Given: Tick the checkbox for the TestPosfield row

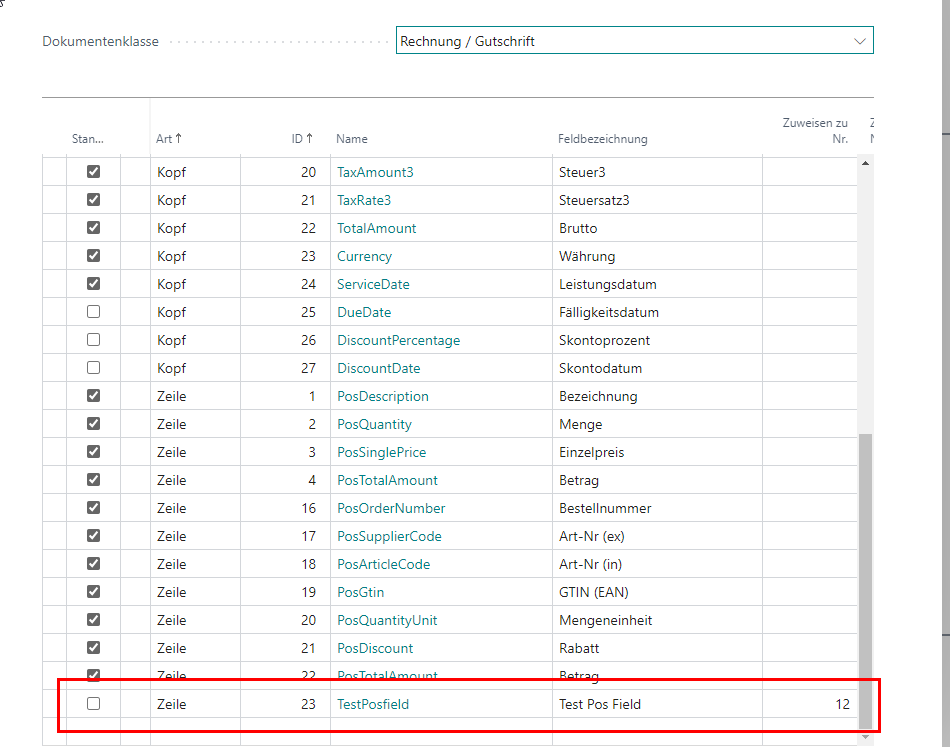Looking at the screenshot, I should coord(94,704).
